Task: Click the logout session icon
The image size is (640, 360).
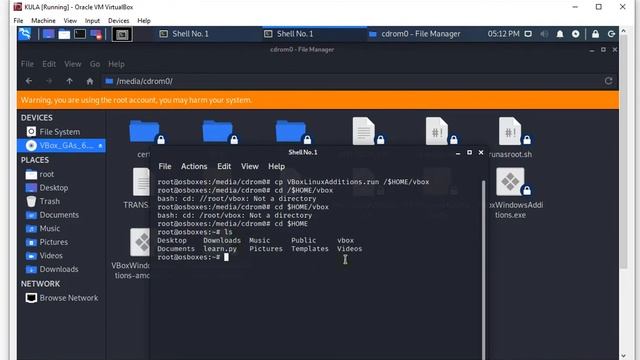Action: coord(611,34)
